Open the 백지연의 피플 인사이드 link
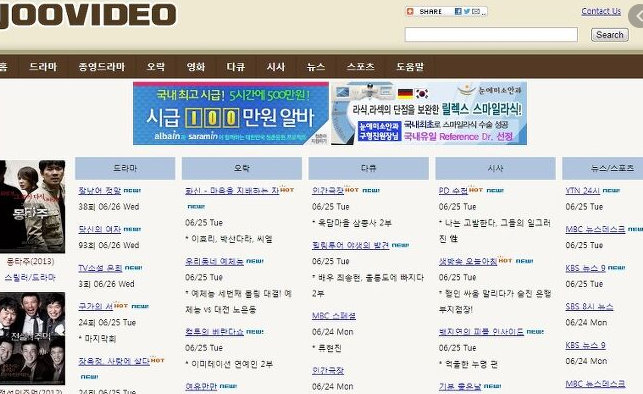The image size is (643, 394). [x=481, y=332]
